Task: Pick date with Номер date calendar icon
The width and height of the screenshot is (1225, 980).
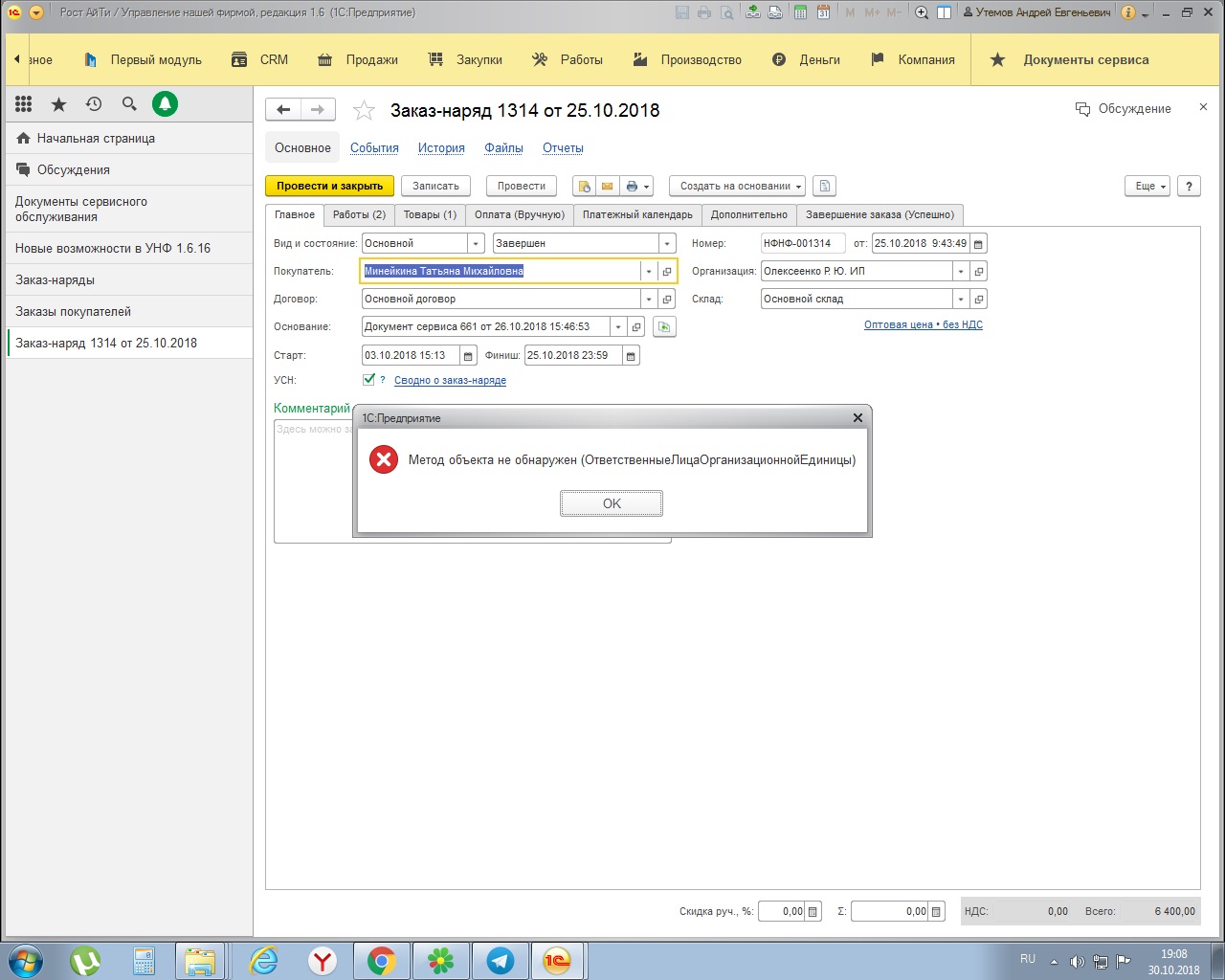Action: pos(978,244)
